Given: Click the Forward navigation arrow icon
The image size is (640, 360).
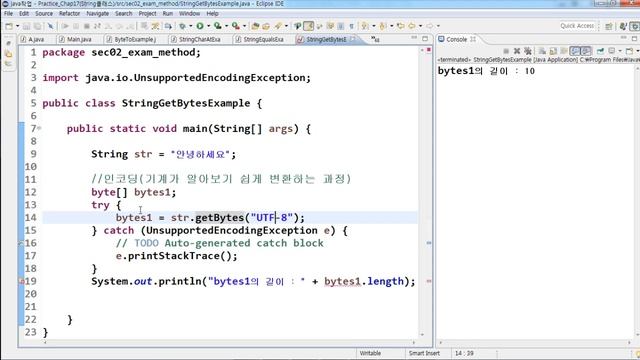Looking at the screenshot, I should pos(429,26).
